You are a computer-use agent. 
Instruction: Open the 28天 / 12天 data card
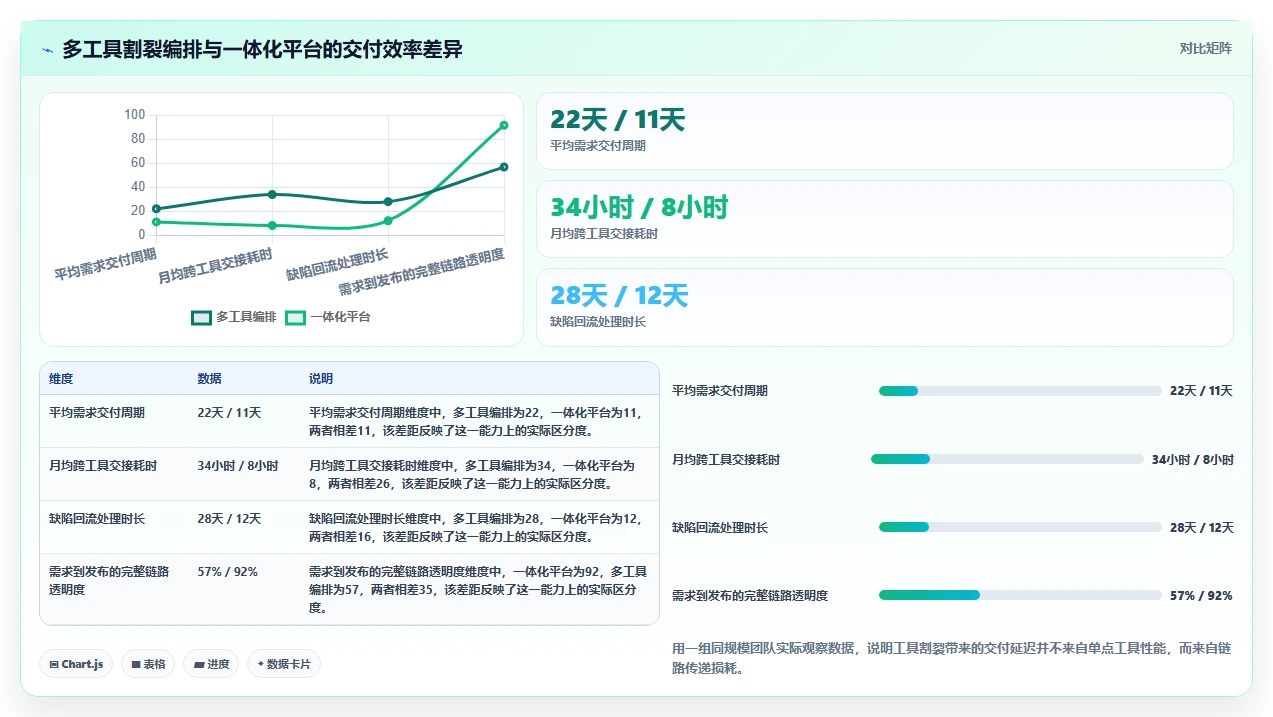point(885,307)
